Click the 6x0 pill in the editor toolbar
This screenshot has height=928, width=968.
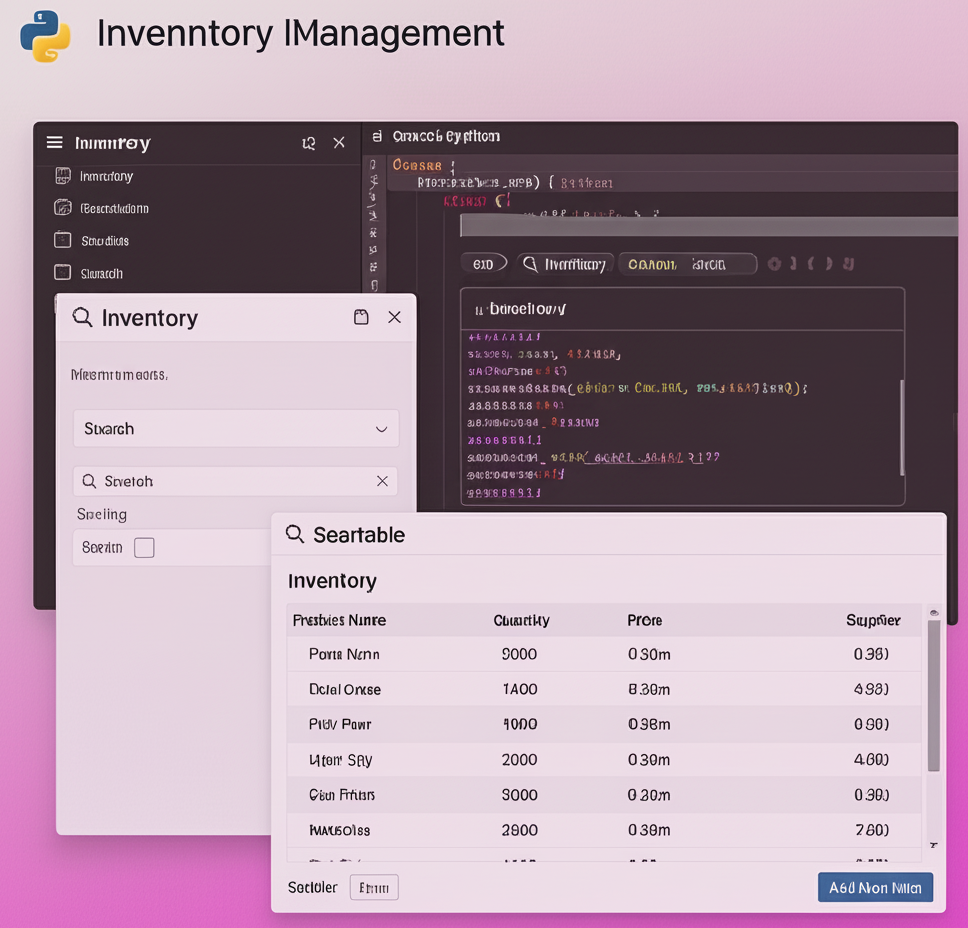[485, 263]
